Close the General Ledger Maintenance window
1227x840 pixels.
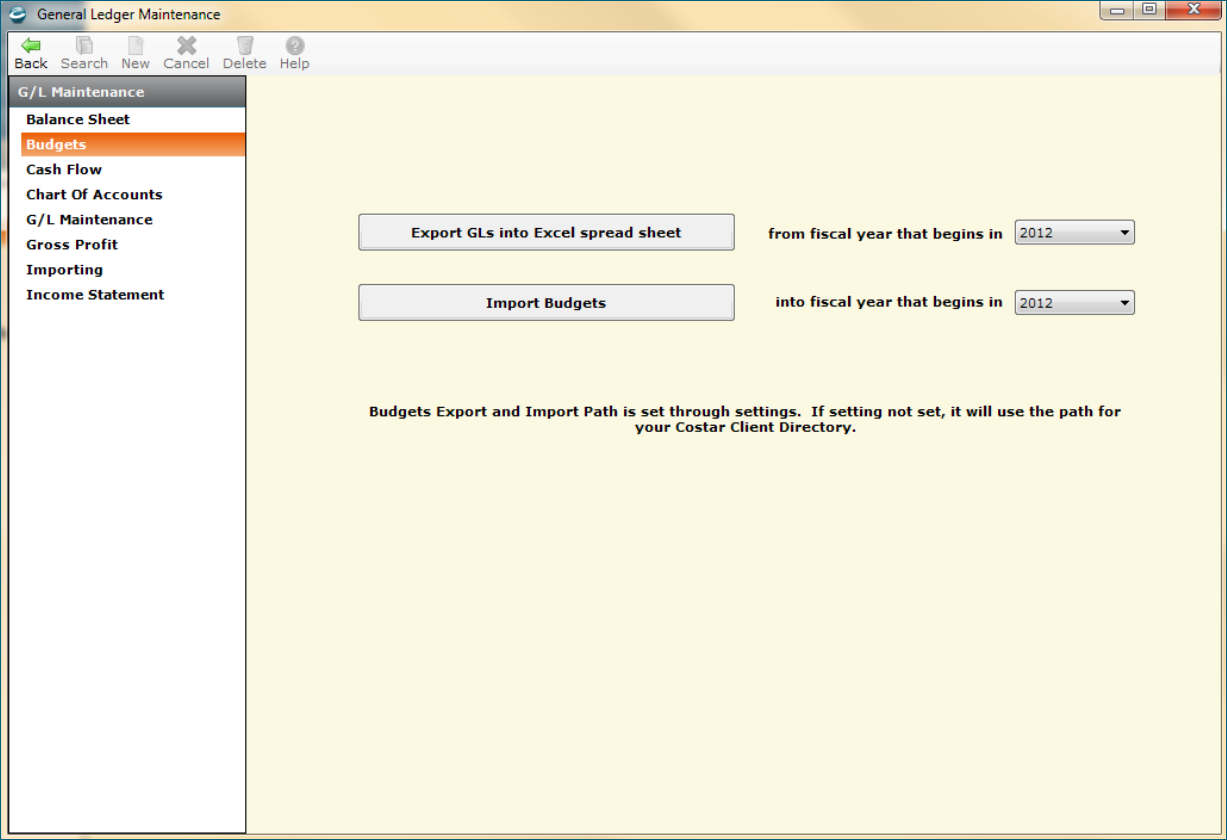(1192, 11)
